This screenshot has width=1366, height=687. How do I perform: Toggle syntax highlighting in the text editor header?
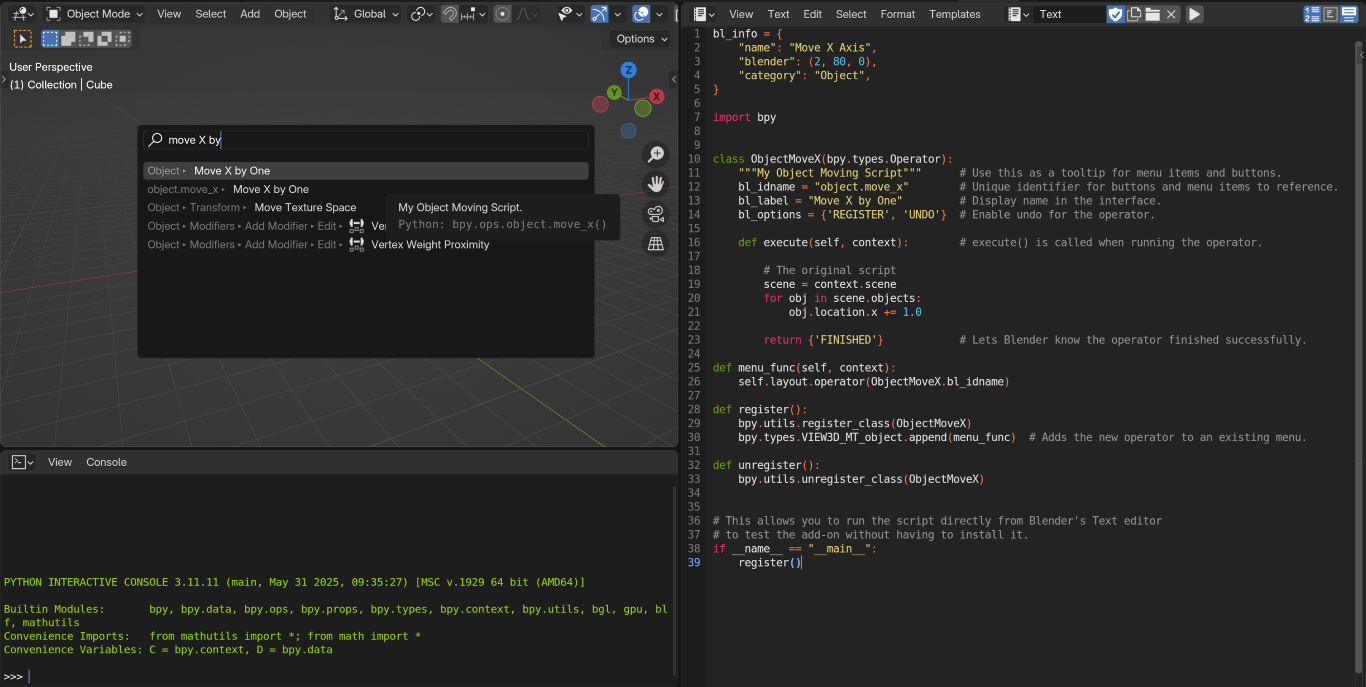[x=1331, y=14]
